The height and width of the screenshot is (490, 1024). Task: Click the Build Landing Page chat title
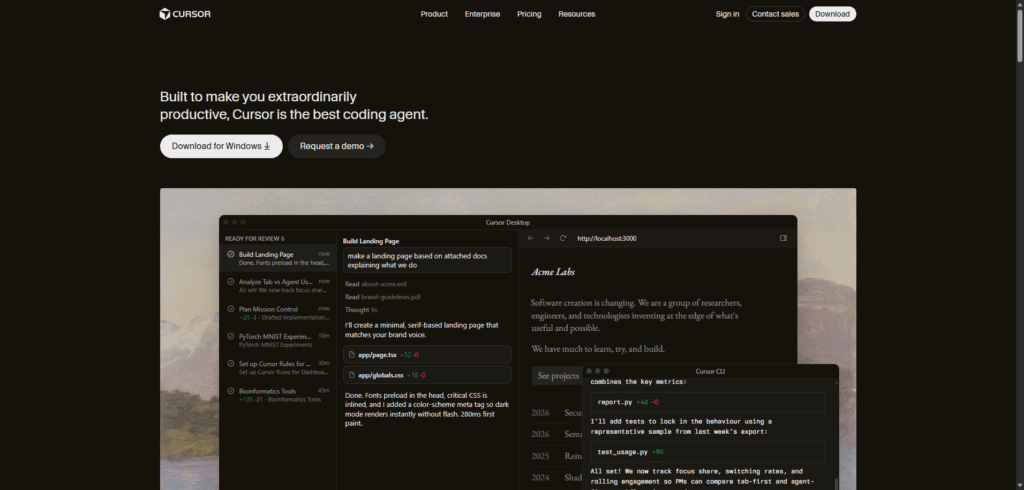point(371,241)
